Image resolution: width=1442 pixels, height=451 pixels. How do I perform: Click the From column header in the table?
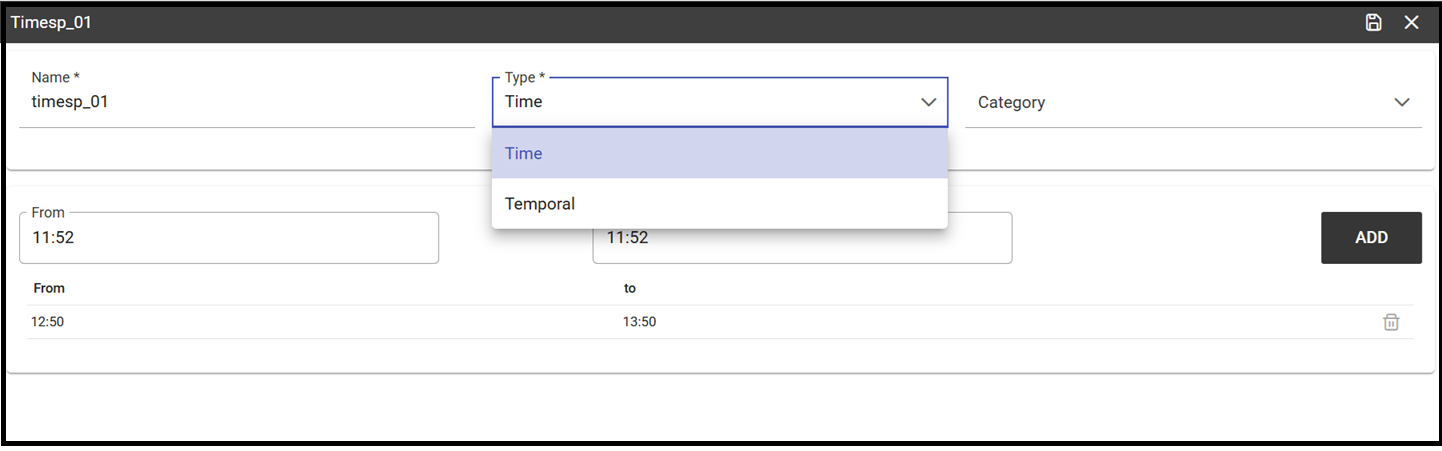point(49,288)
